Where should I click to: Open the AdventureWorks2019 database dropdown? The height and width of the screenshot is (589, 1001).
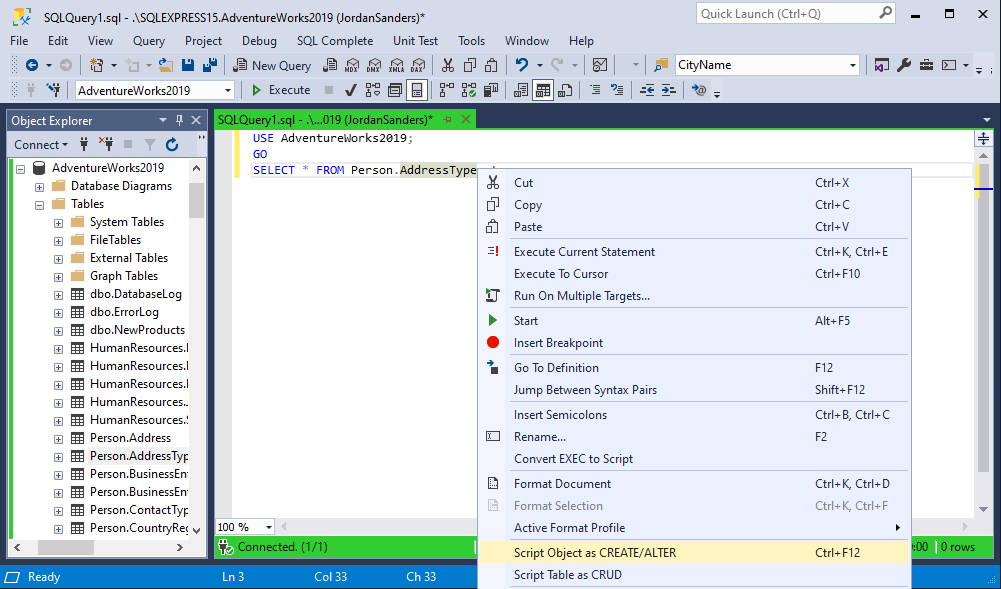coord(227,91)
